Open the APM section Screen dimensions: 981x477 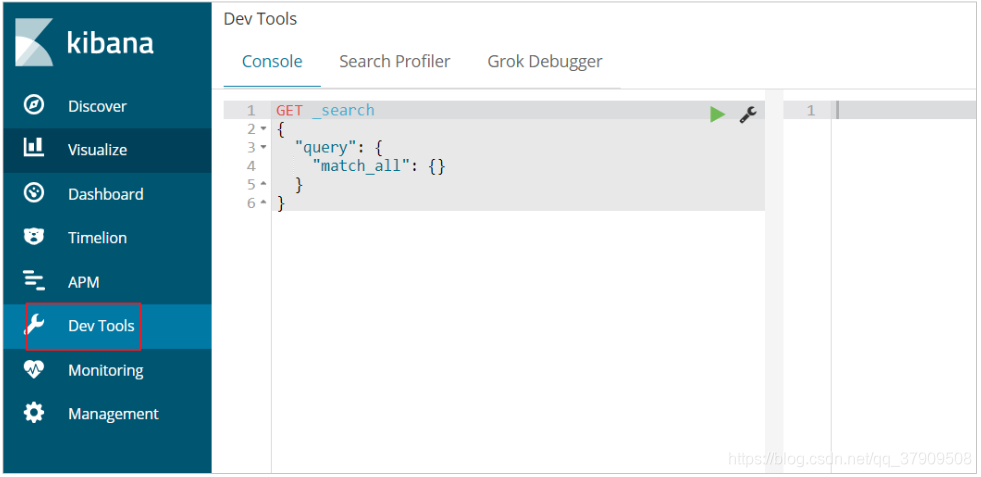coord(108,282)
